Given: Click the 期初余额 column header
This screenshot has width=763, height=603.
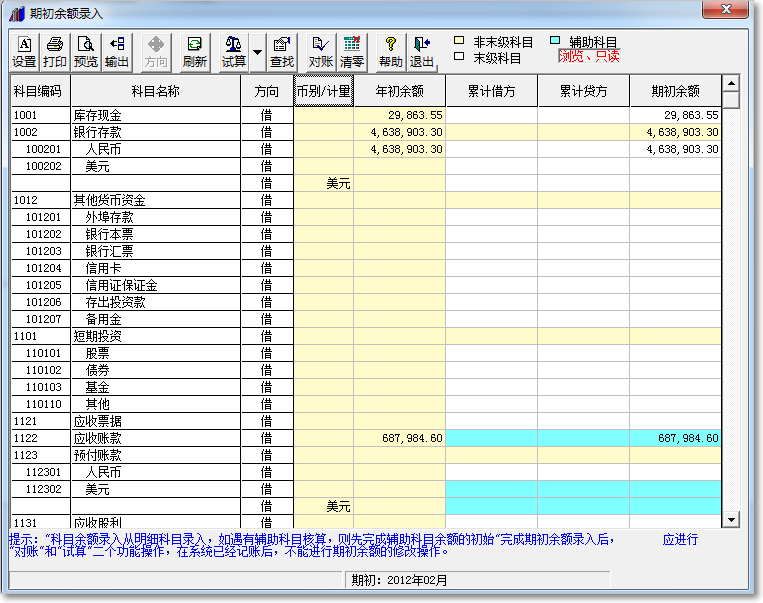Looking at the screenshot, I should tap(675, 91).
